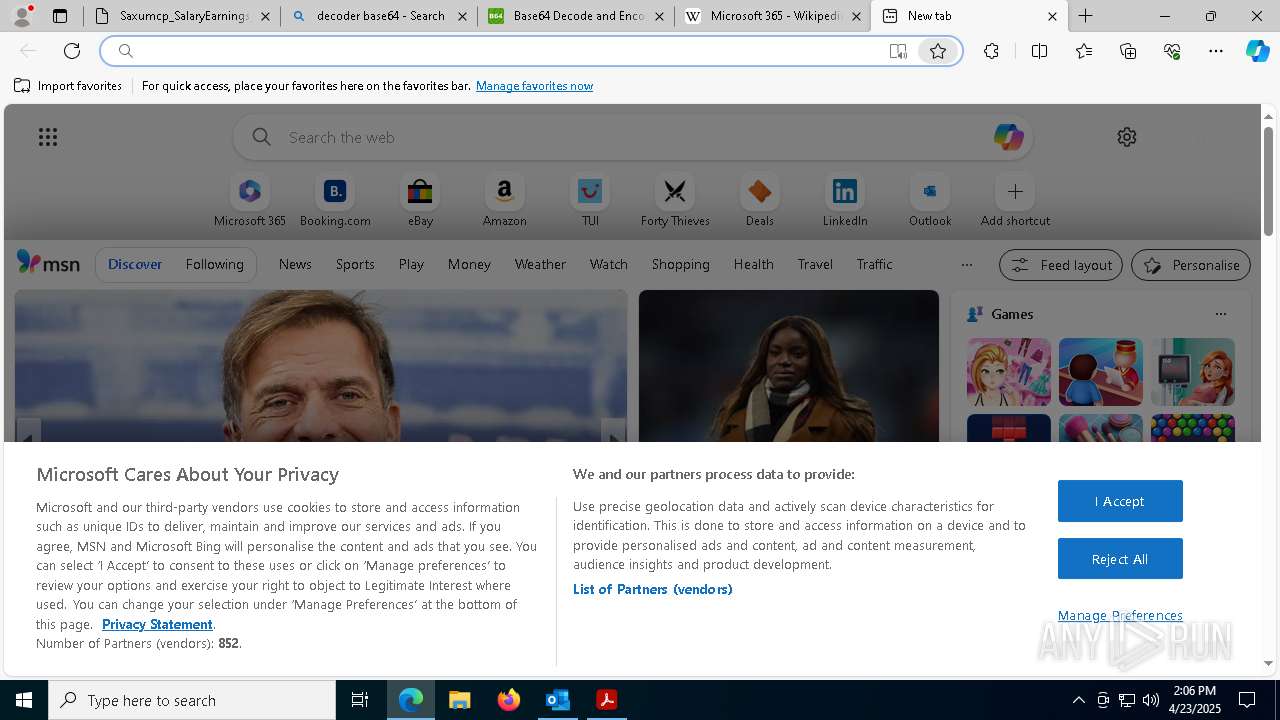This screenshot has width=1280, height=720.
Task: Select the Following feed tab
Action: point(214,264)
